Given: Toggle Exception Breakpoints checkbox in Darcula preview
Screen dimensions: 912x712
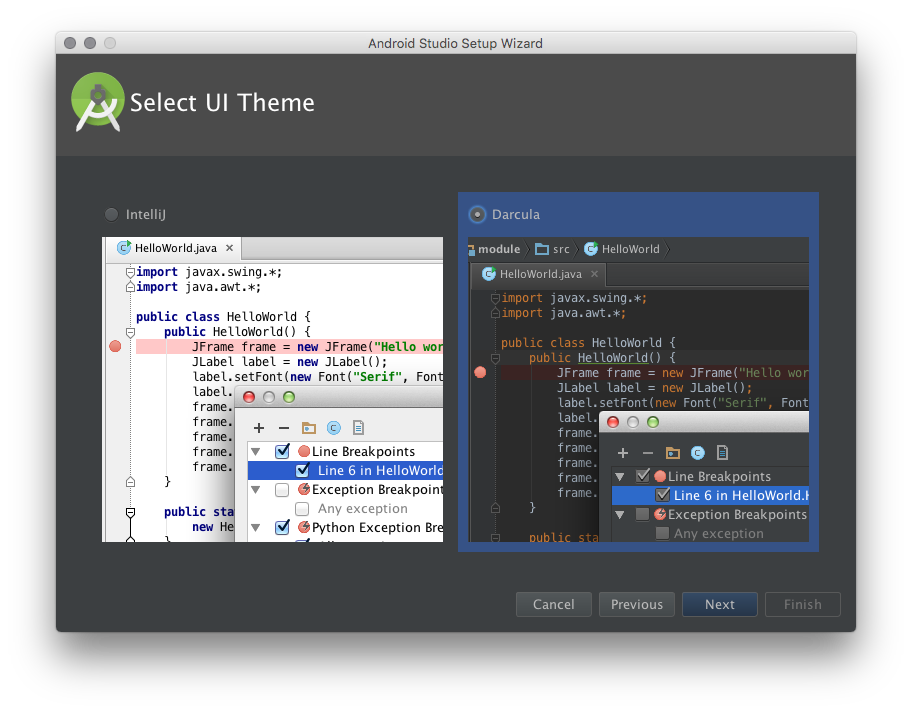Looking at the screenshot, I should [643, 515].
